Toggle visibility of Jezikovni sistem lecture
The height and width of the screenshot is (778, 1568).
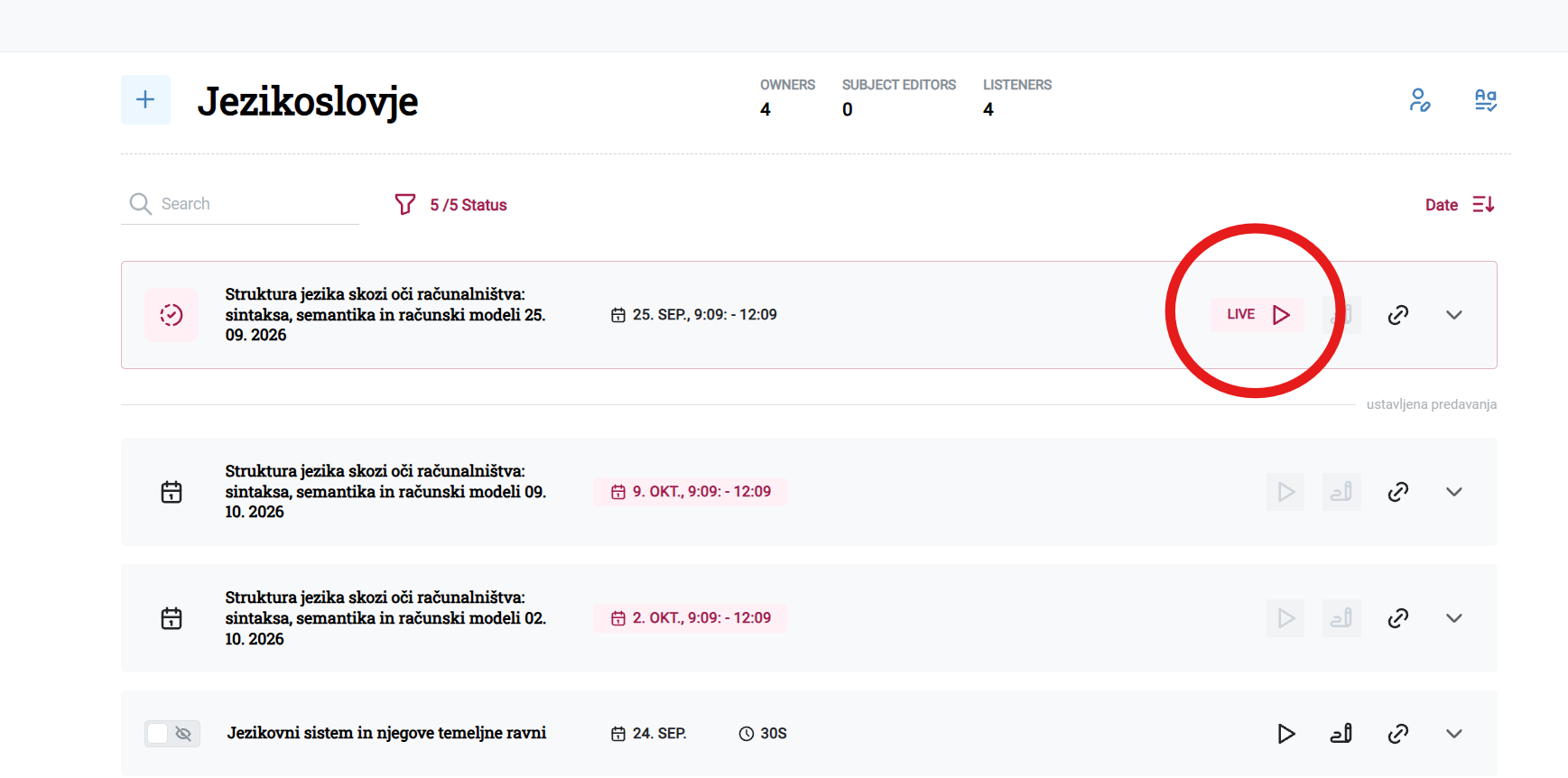point(172,734)
